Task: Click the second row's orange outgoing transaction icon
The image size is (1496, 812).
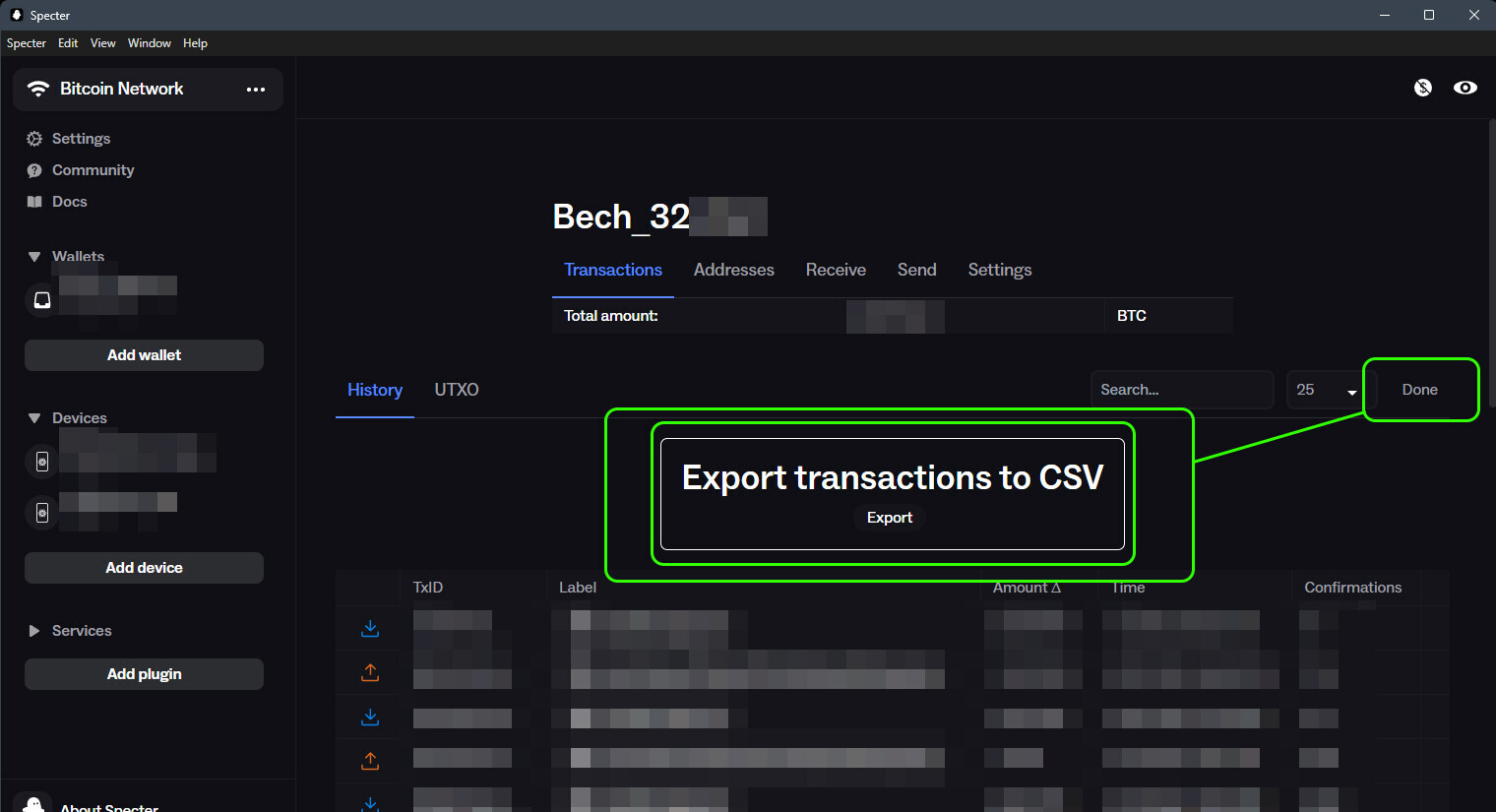Action: [x=370, y=672]
